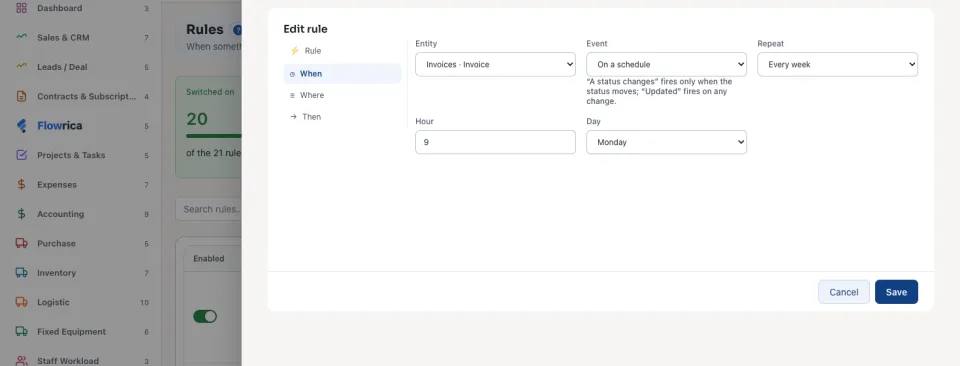Click the Flowrica logo icon
This screenshot has width=960, height=366.
point(21,125)
